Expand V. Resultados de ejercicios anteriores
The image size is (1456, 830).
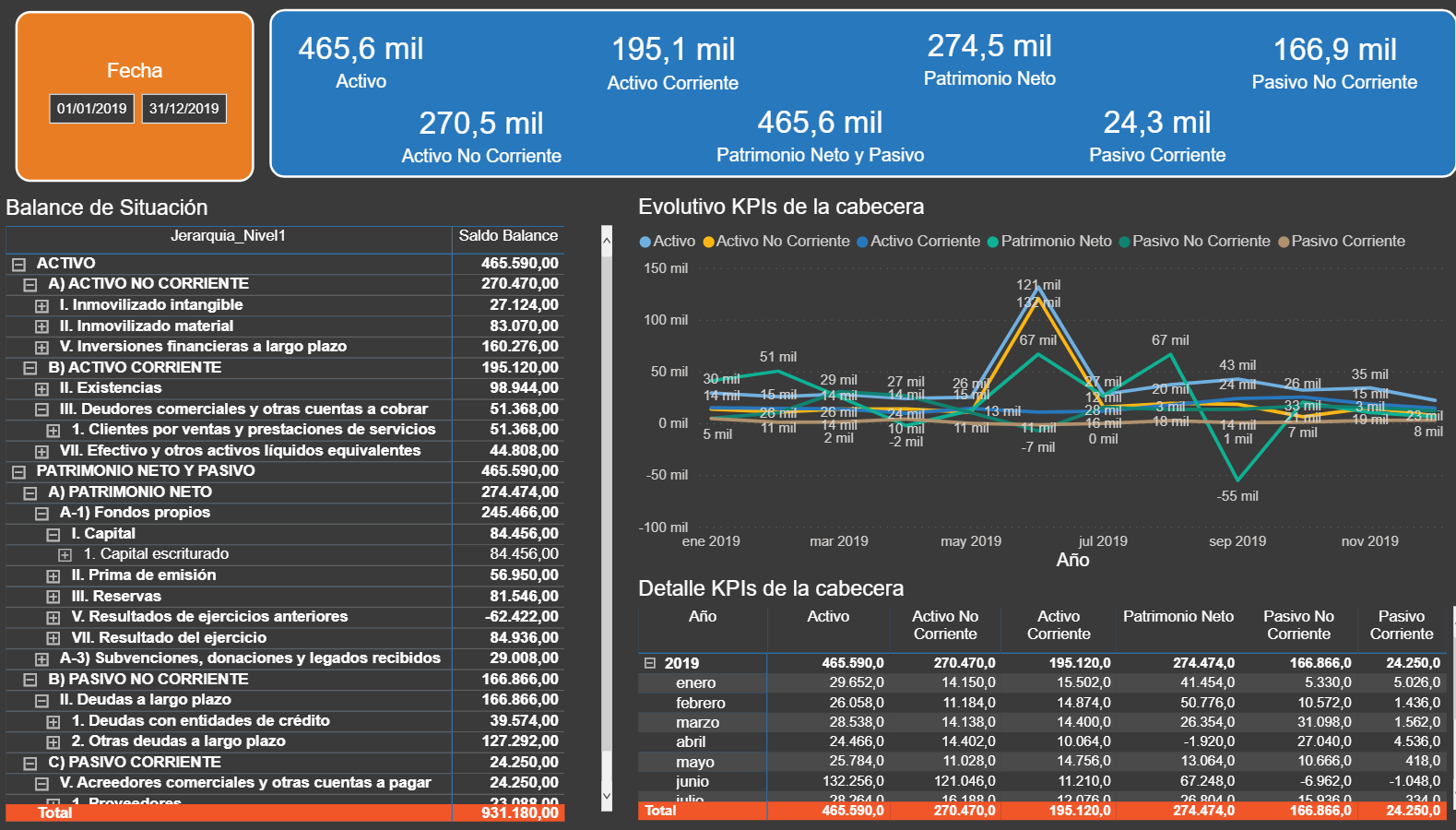pos(53,618)
